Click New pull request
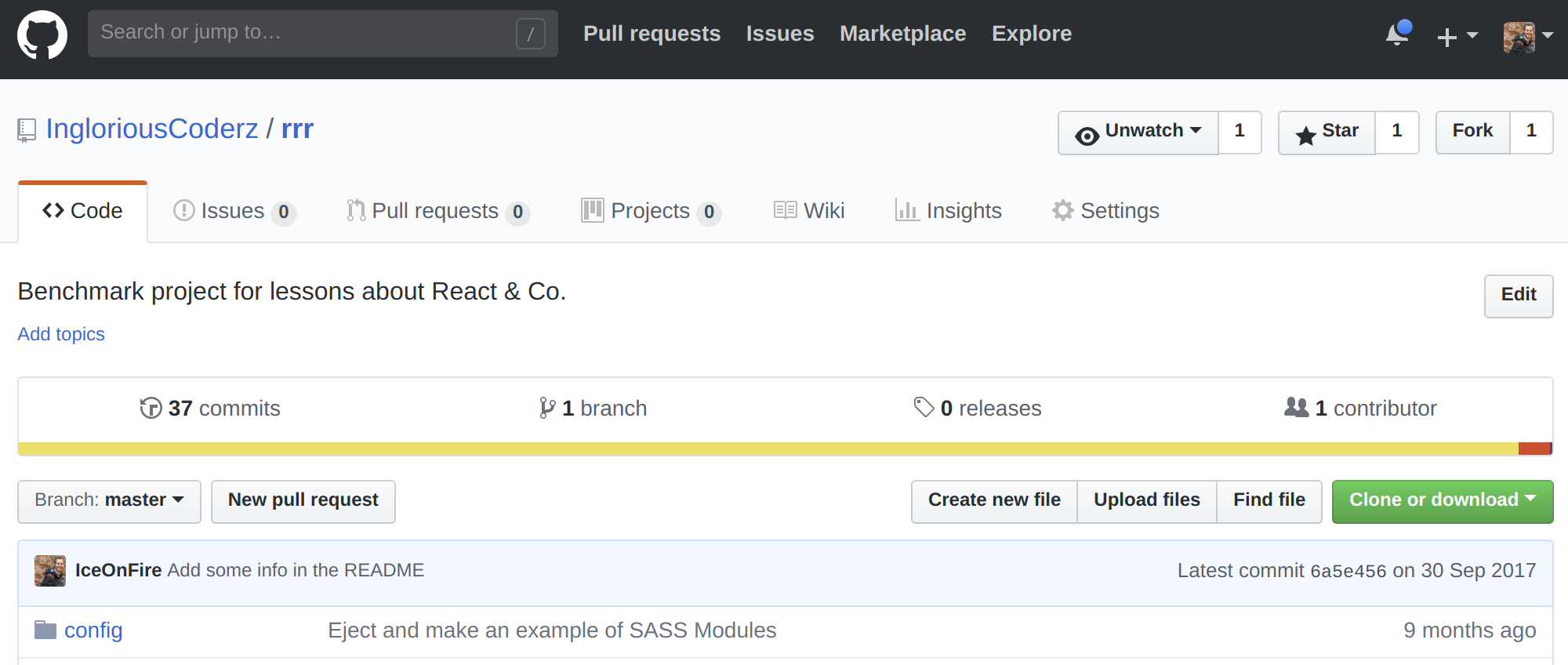This screenshot has width=1568, height=665. tap(303, 501)
